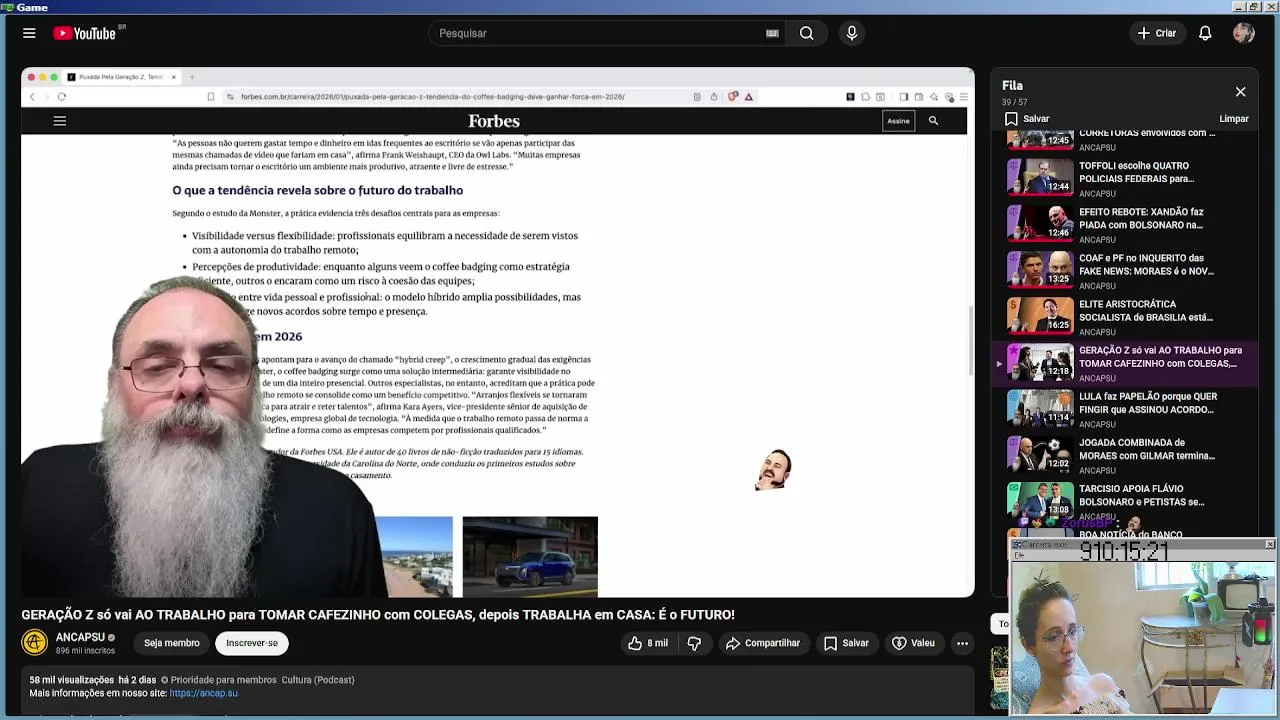
Task: Open a new browser tab plus in video
Action: [x=192, y=77]
